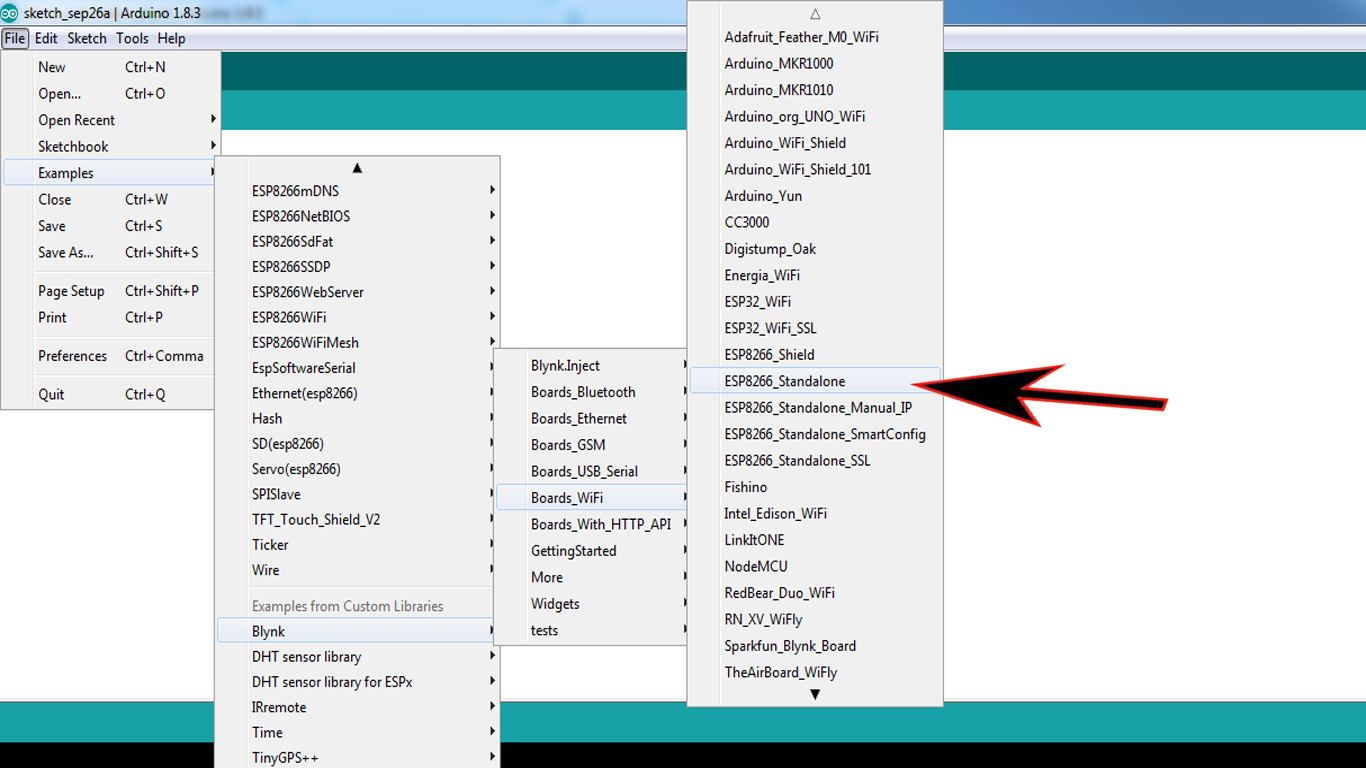This screenshot has width=1366, height=768.
Task: Open the Widgets submenu
Action: click(x=592, y=604)
